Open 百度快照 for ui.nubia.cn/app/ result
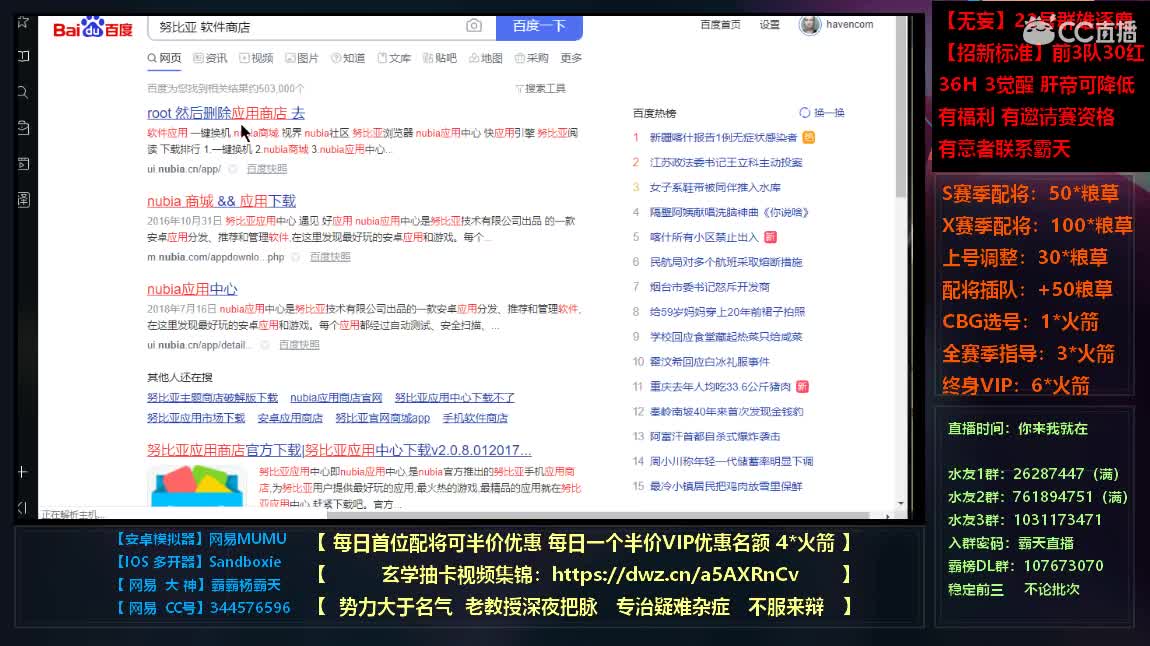The image size is (1150, 646). point(266,169)
